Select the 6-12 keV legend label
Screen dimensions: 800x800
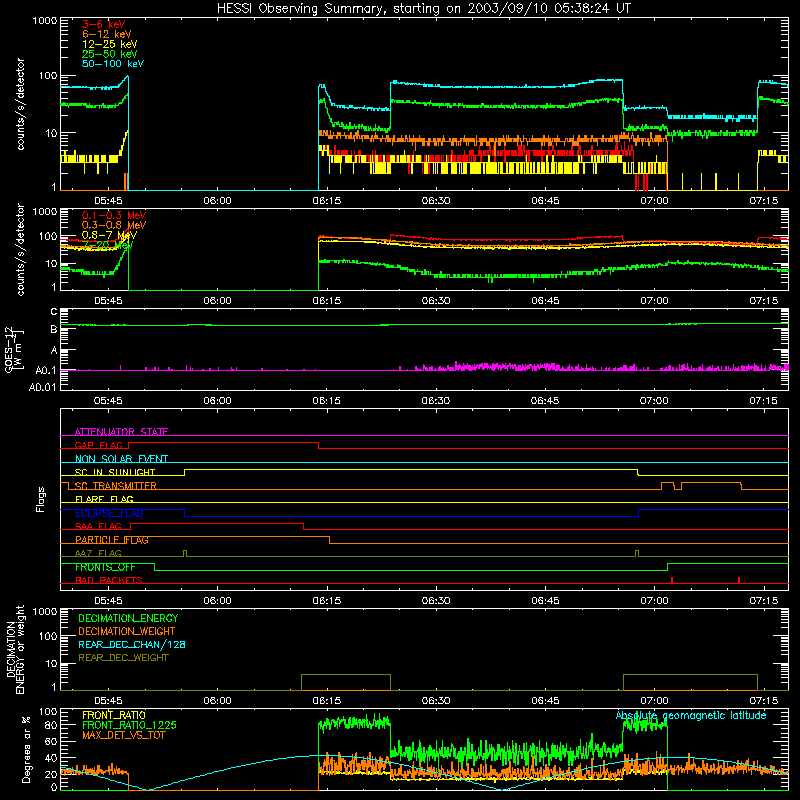point(107,34)
